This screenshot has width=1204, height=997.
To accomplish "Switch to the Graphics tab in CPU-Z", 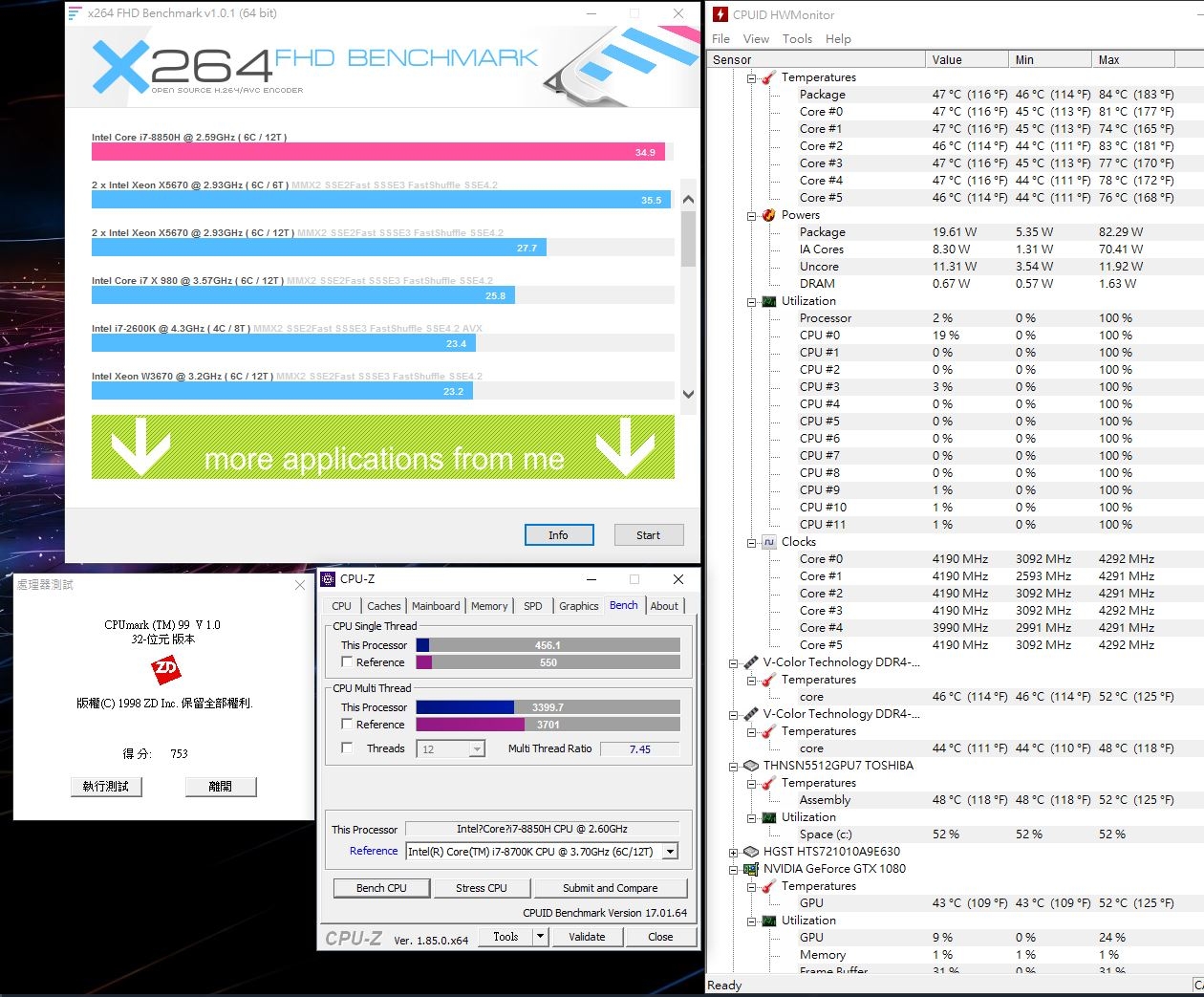I will (x=579, y=606).
